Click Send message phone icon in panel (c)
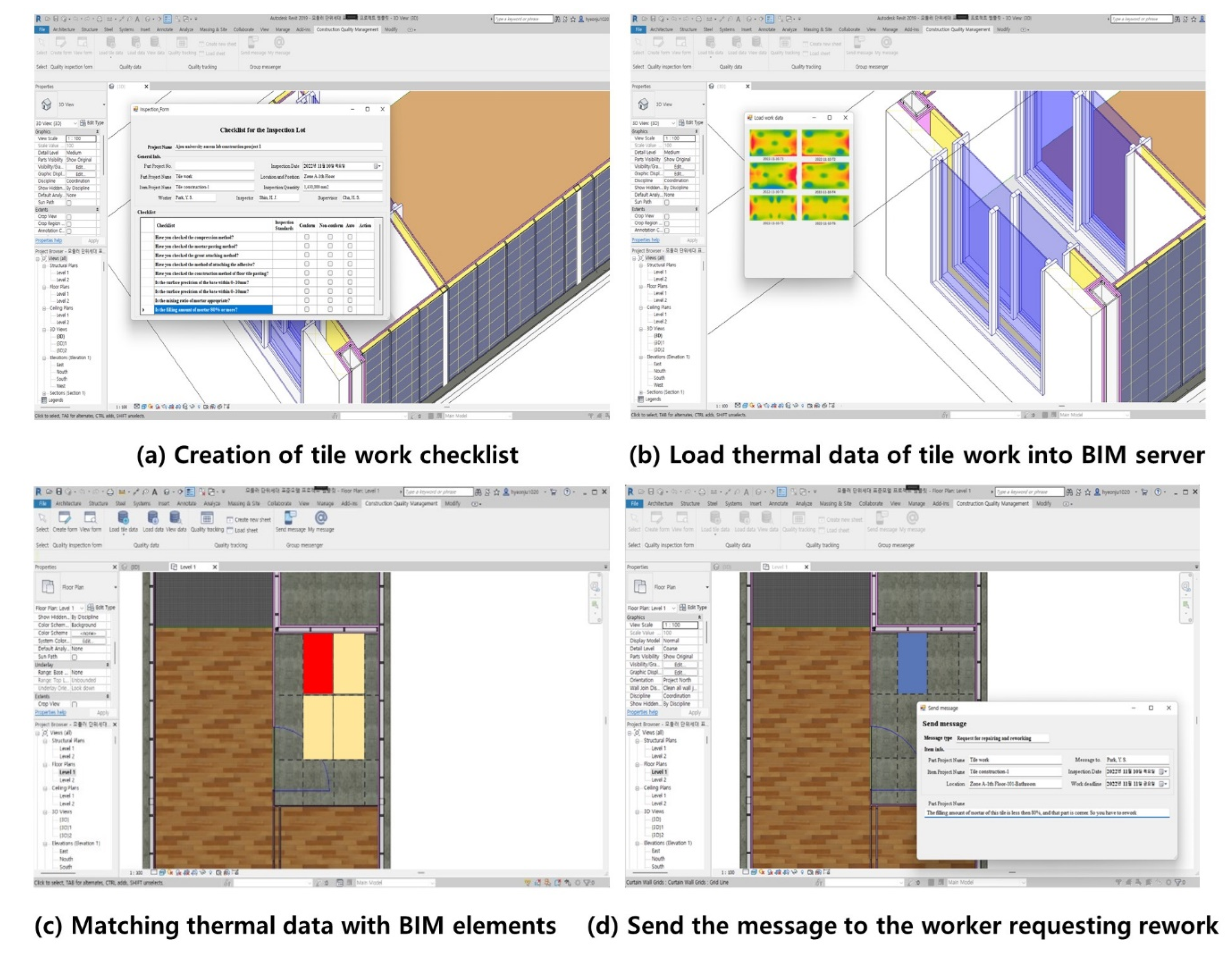 [x=290, y=518]
